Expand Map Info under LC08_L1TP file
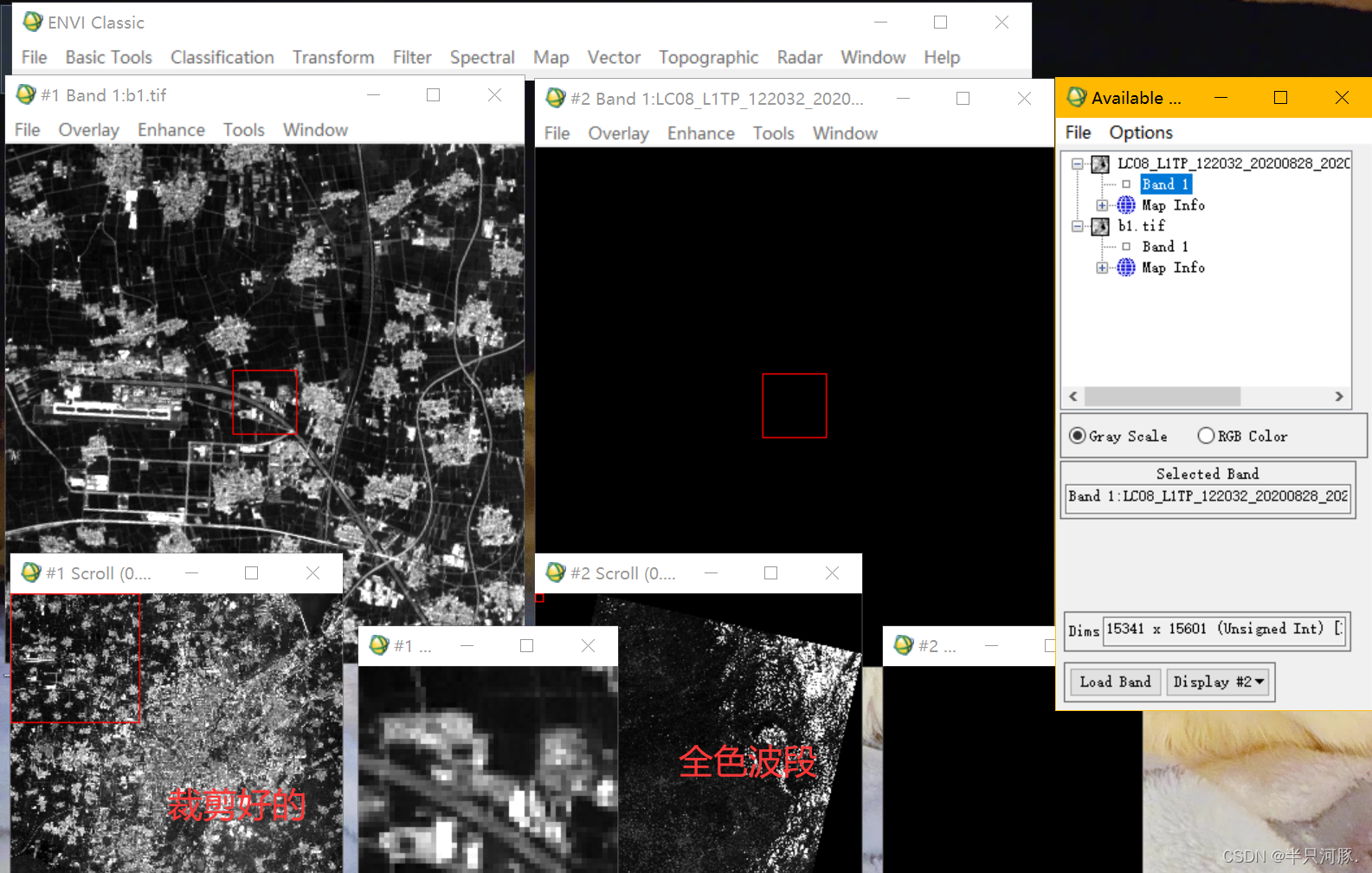 (1102, 205)
